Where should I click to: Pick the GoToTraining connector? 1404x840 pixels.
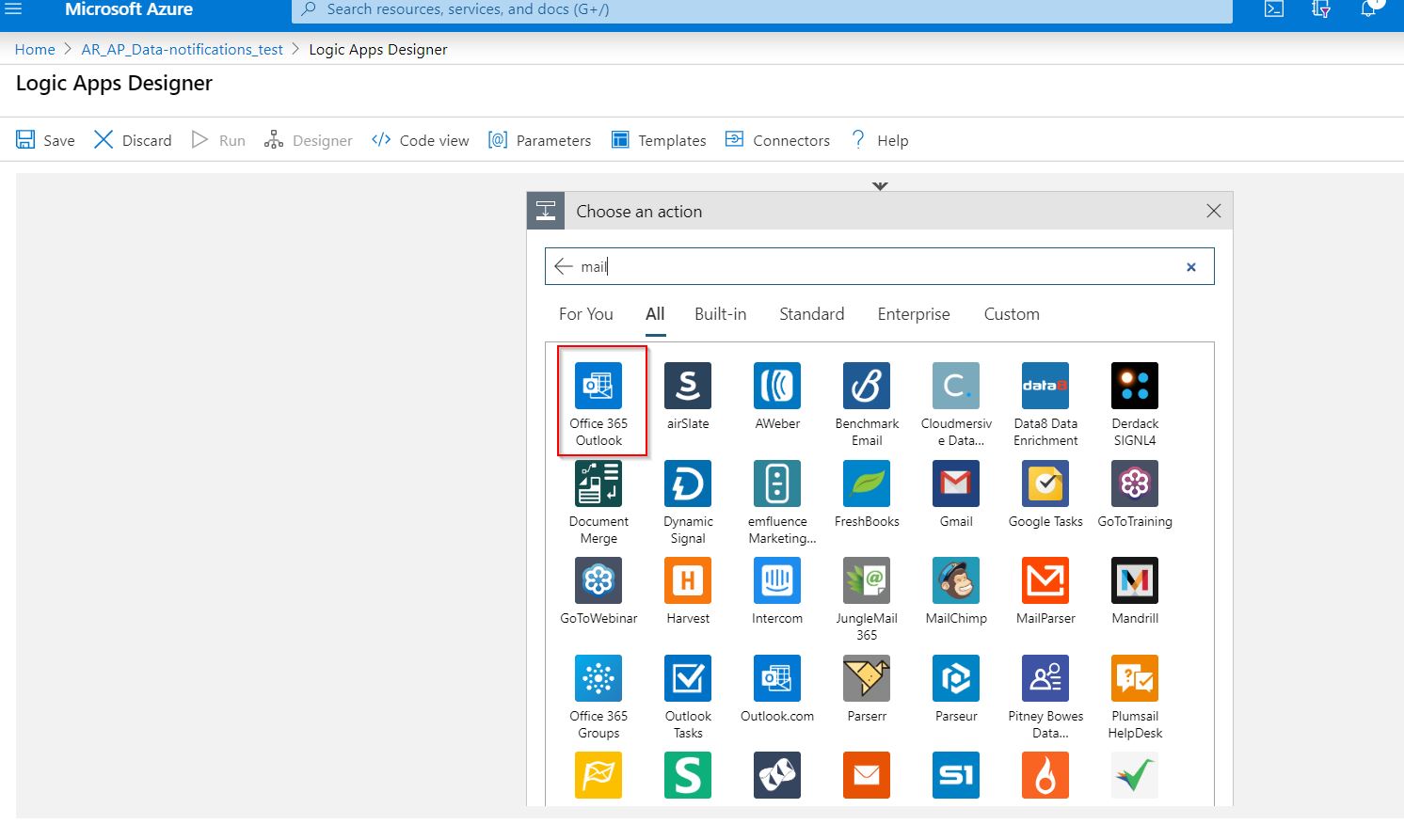tap(1135, 494)
